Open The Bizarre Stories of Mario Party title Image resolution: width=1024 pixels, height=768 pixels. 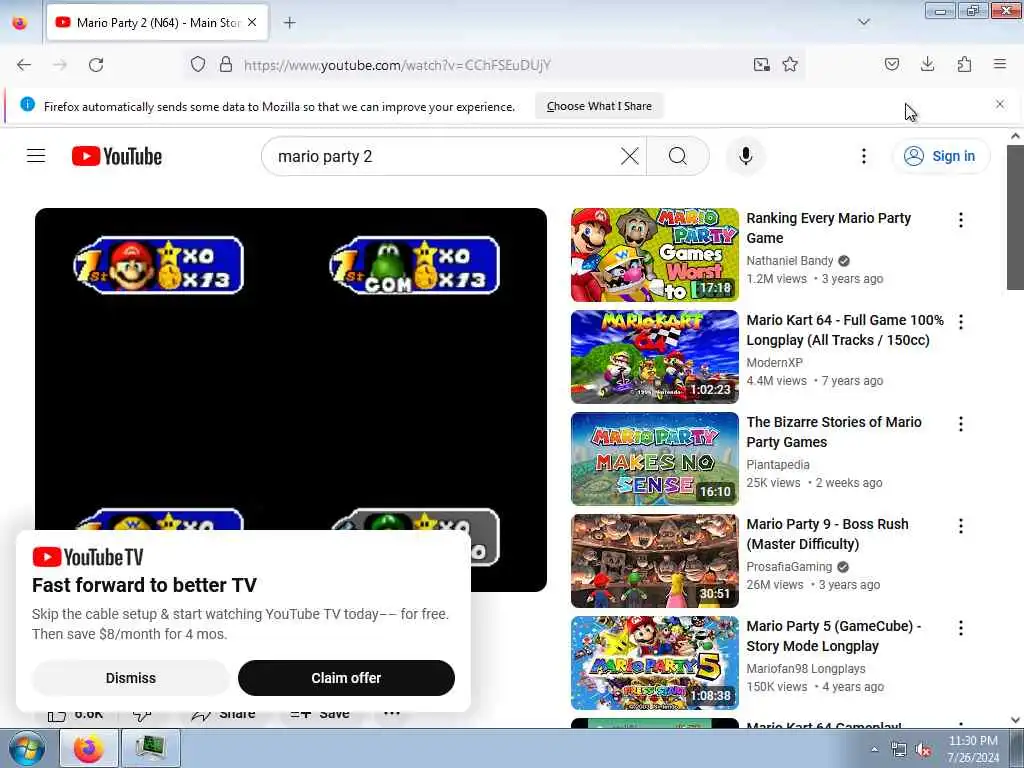pos(834,432)
